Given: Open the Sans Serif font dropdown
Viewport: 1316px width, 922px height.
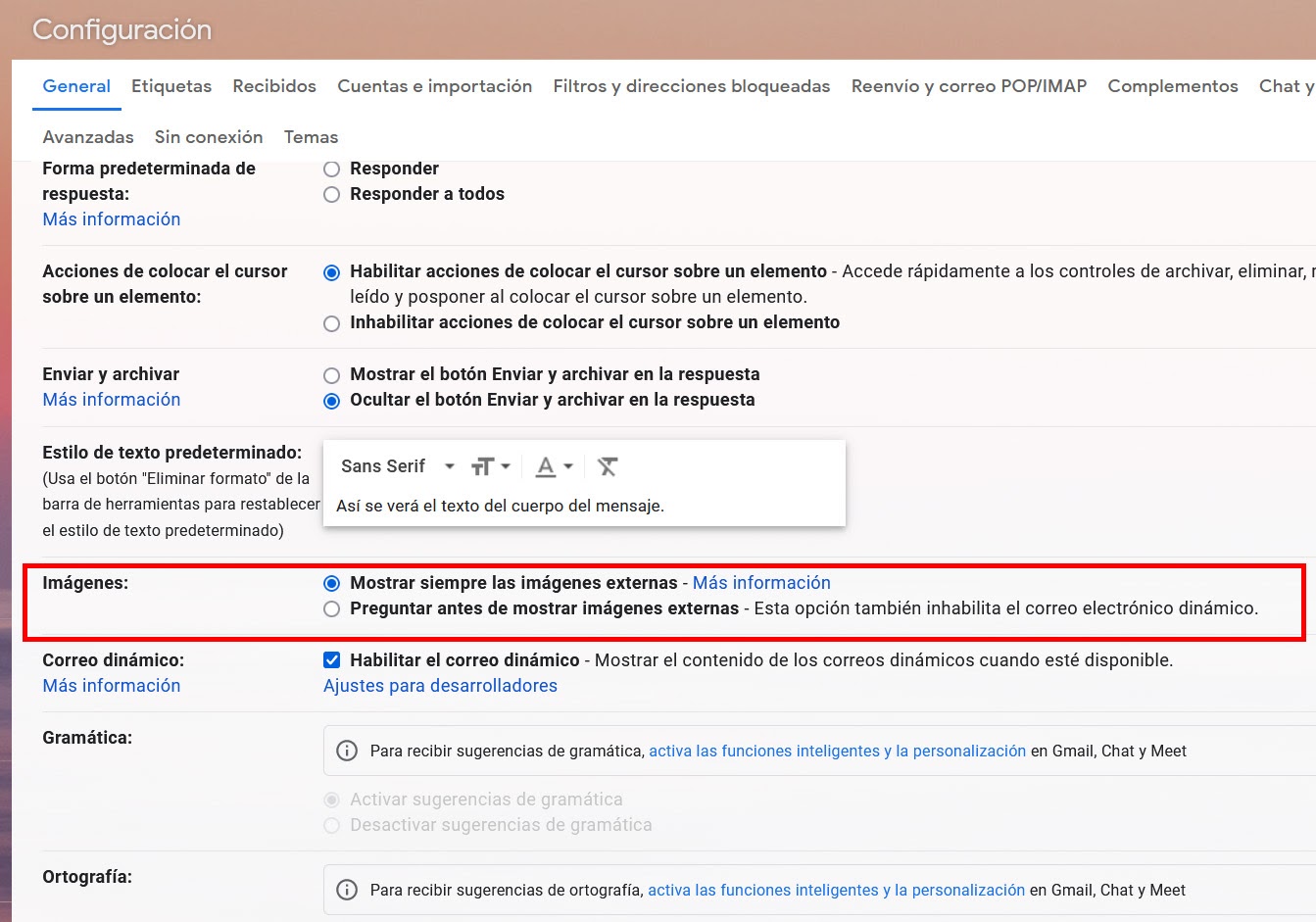Looking at the screenshot, I should coord(397,466).
